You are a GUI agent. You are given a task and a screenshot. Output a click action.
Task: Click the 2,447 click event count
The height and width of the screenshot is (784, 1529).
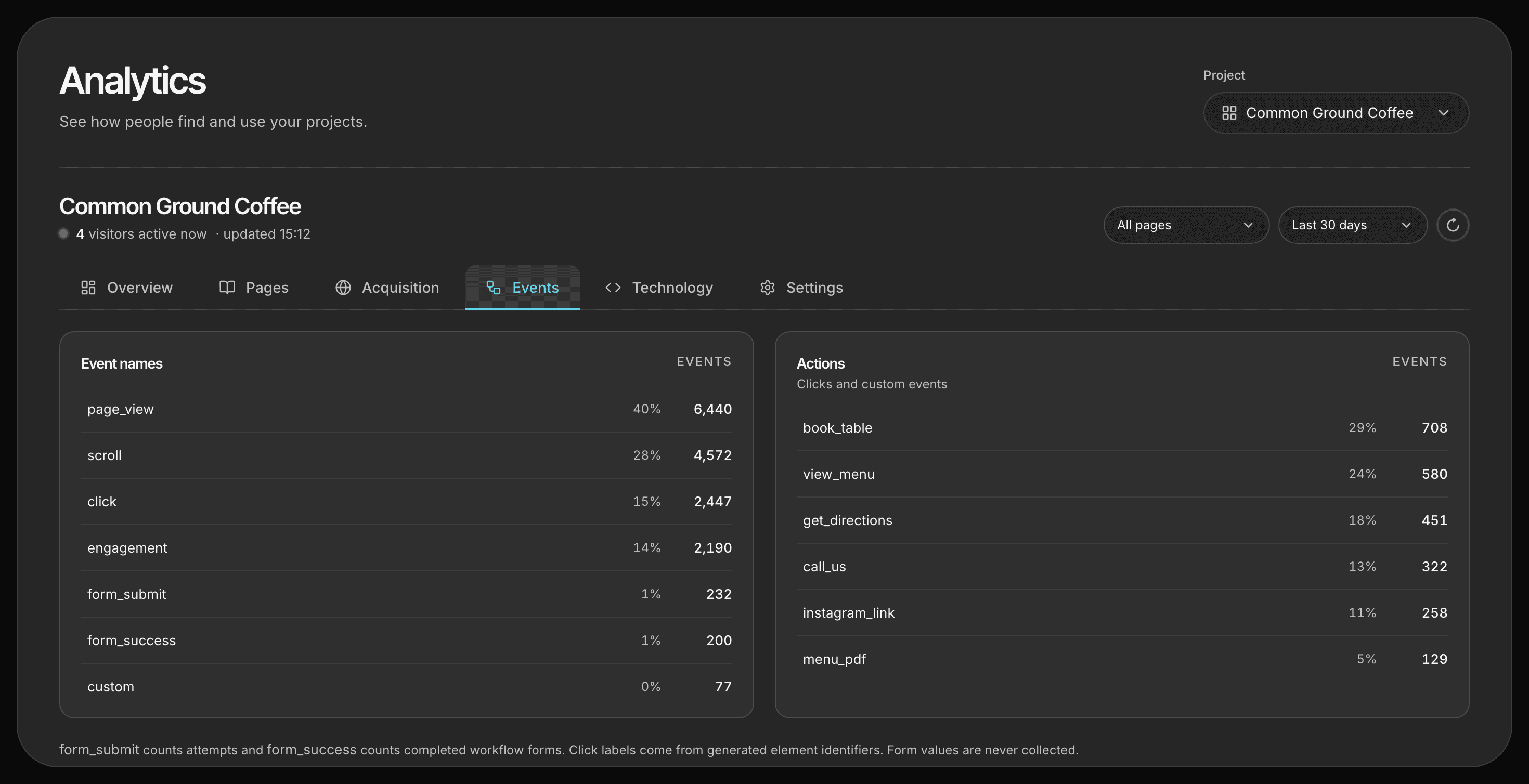tap(712, 502)
